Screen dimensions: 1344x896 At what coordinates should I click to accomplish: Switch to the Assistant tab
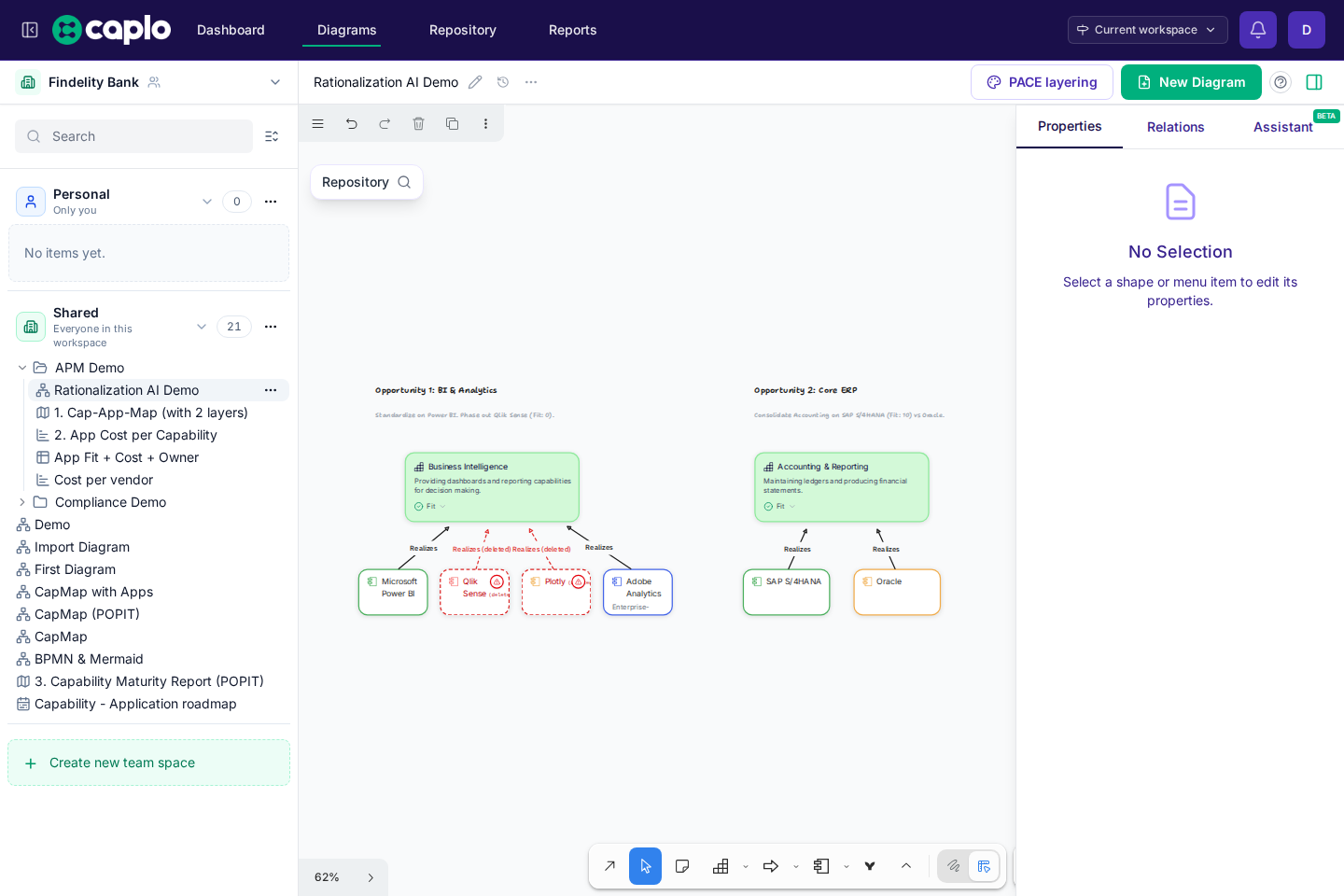[1283, 127]
